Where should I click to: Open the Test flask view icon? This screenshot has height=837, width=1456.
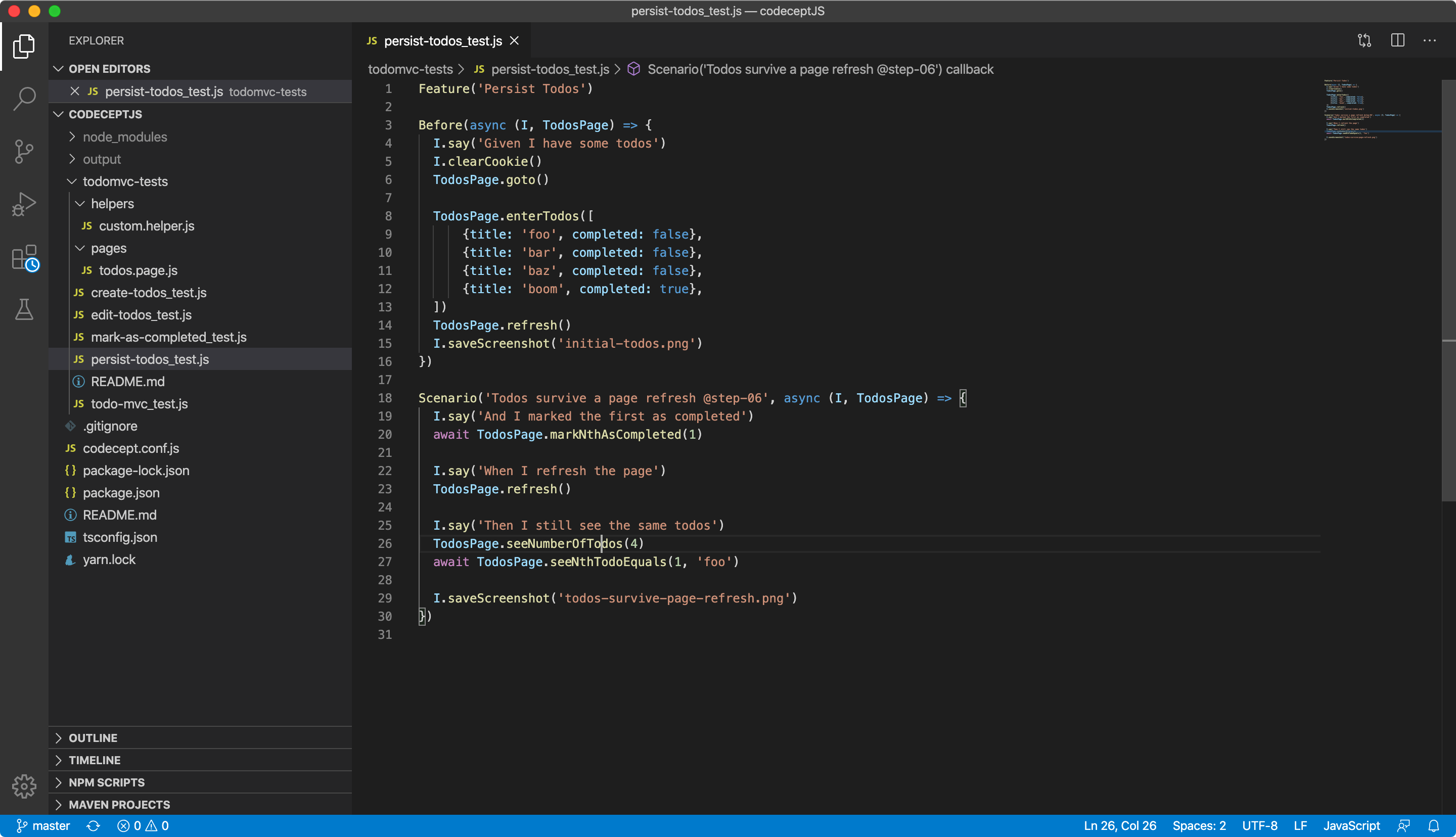pyautogui.click(x=24, y=309)
